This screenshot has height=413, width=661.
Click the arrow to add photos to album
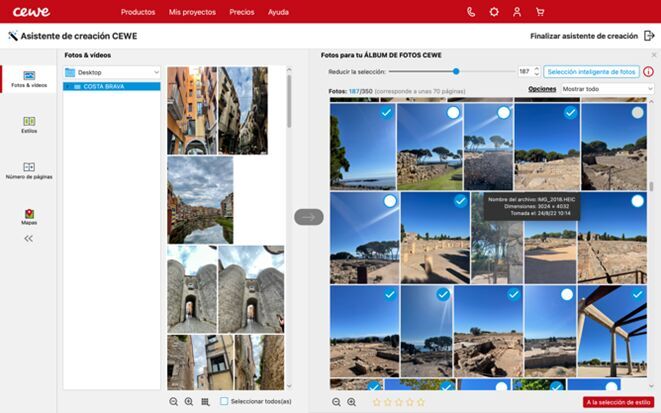tap(308, 217)
